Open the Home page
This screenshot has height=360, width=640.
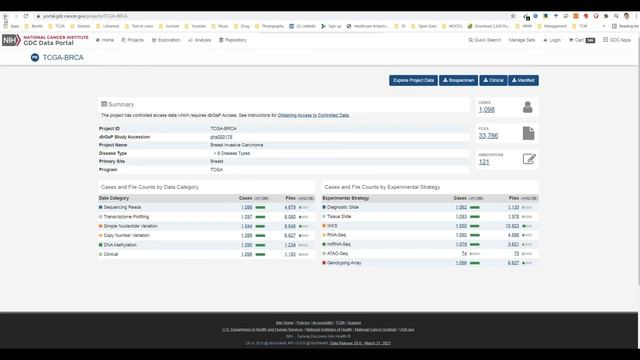tap(105, 40)
